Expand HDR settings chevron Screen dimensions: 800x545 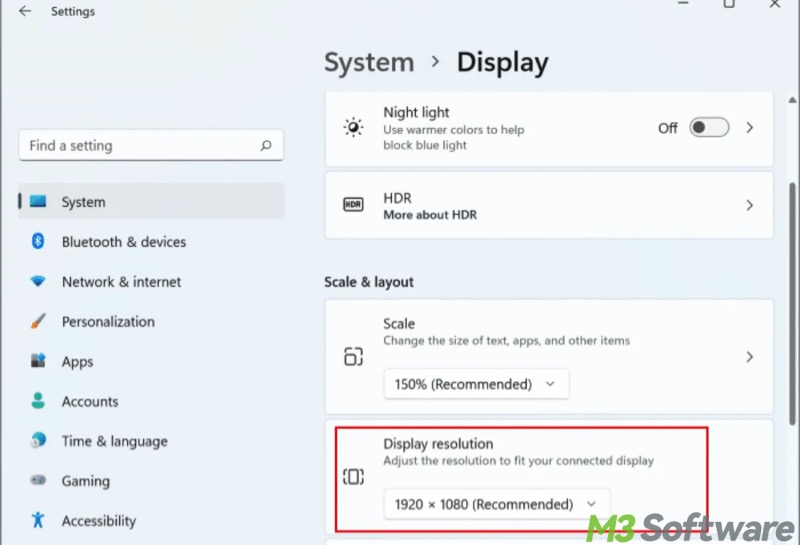(x=749, y=205)
